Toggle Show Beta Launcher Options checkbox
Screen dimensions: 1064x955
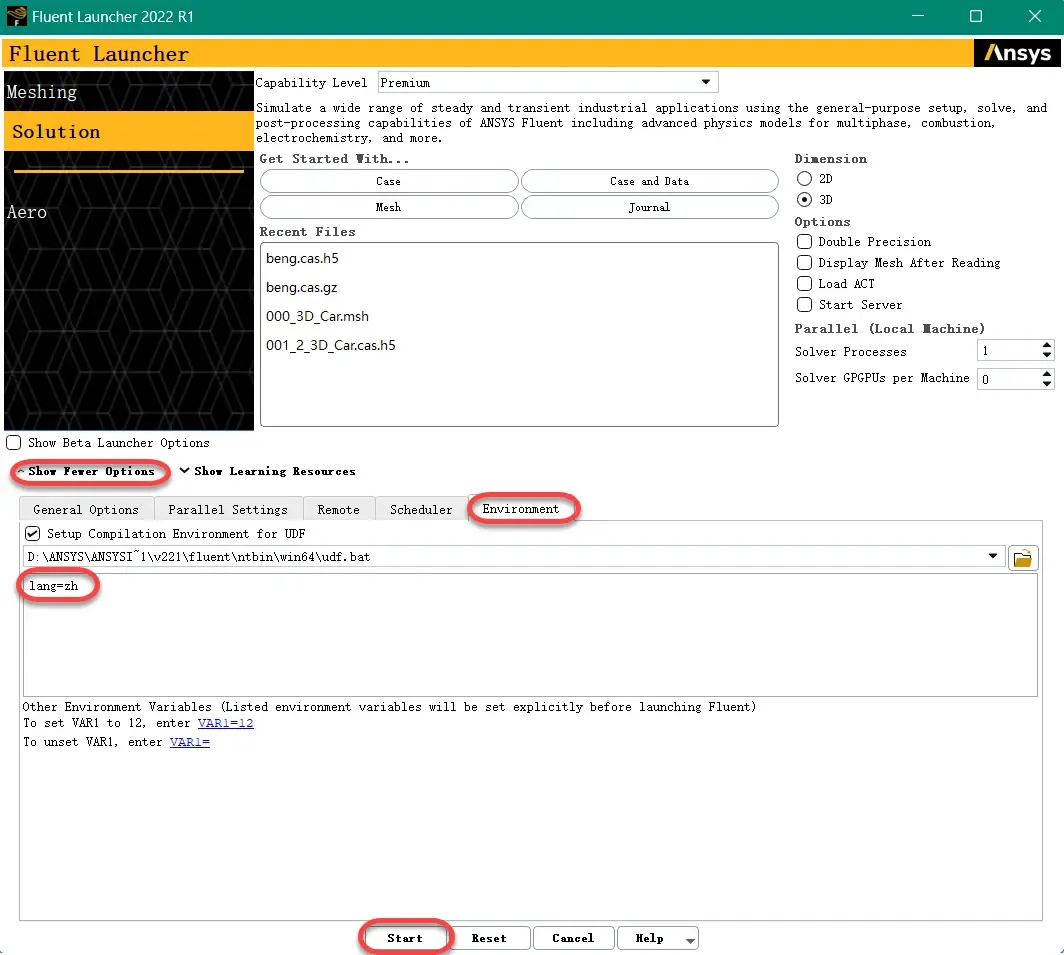(x=14, y=443)
